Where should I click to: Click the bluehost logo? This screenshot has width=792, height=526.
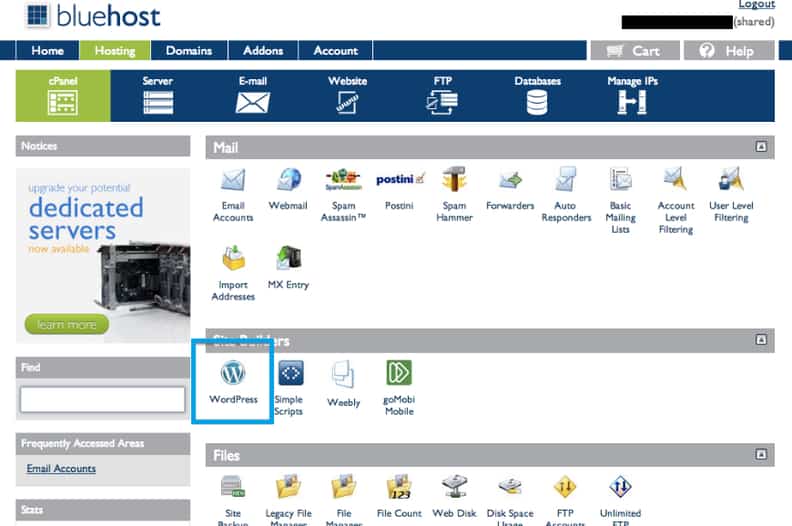pos(93,16)
